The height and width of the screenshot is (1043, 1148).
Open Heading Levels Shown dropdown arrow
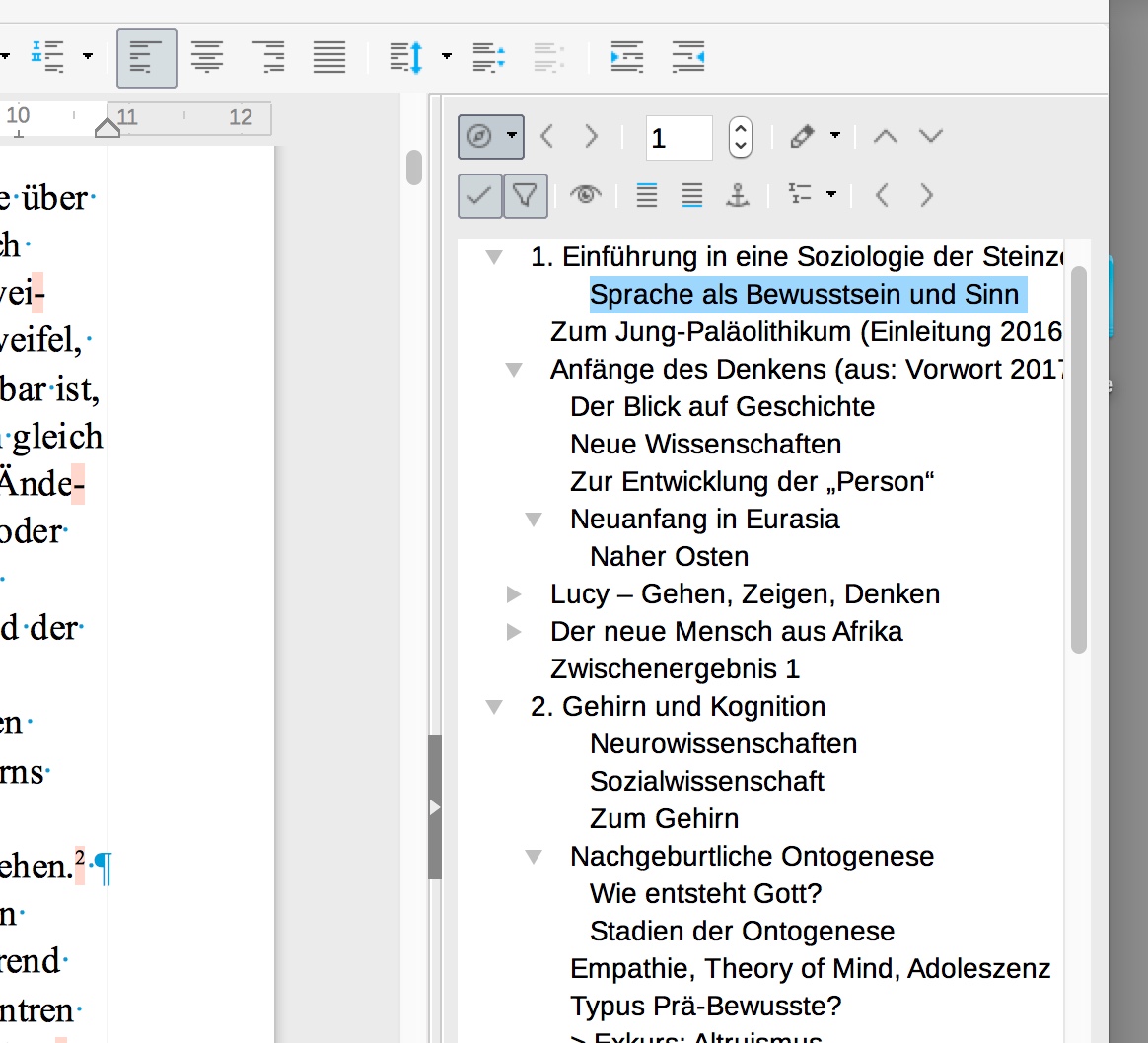831,194
